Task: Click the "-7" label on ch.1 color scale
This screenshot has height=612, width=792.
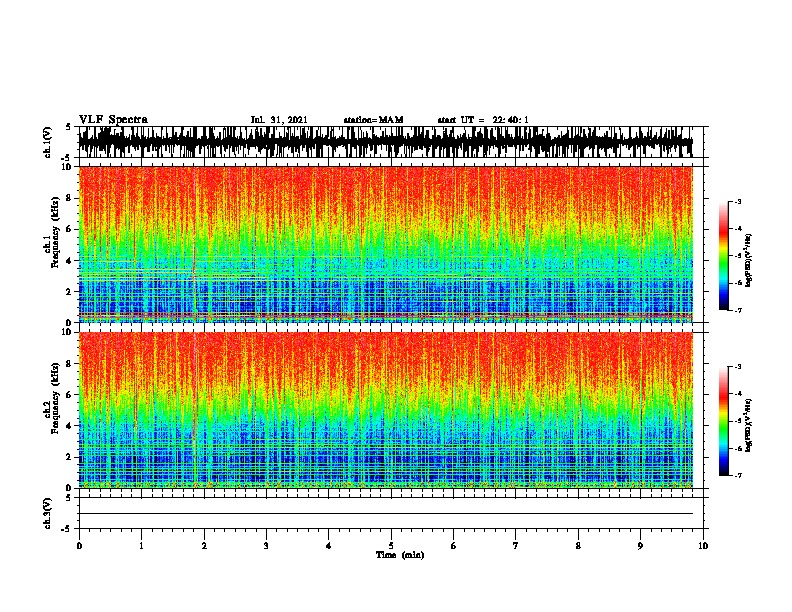Action: (737, 310)
